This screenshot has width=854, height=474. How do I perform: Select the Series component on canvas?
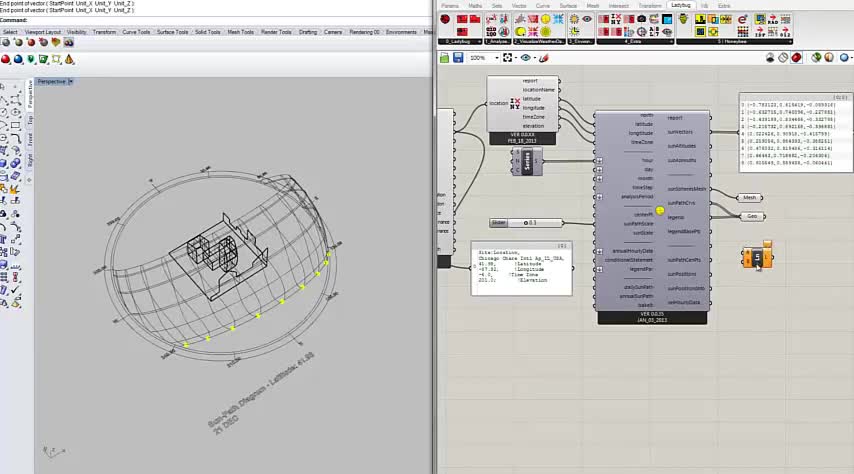(526, 162)
